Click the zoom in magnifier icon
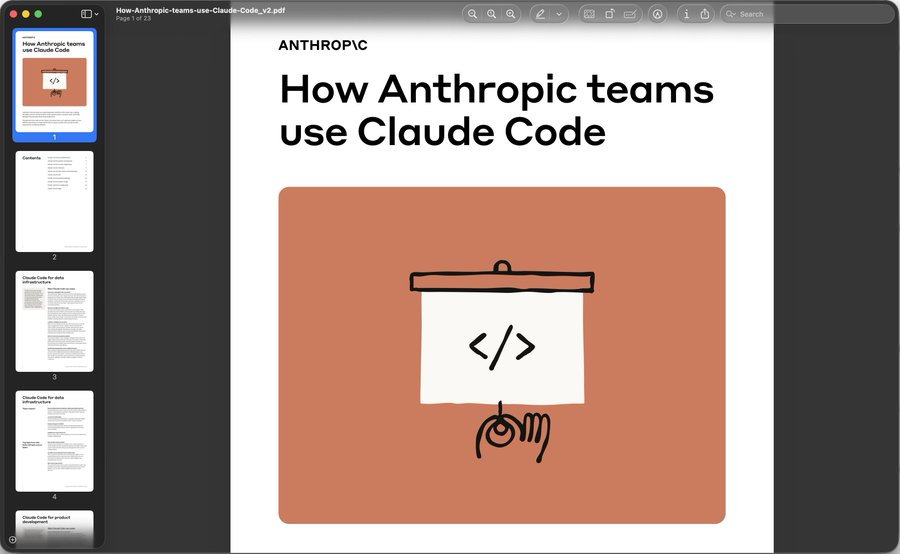This screenshot has width=900, height=554. coord(510,14)
